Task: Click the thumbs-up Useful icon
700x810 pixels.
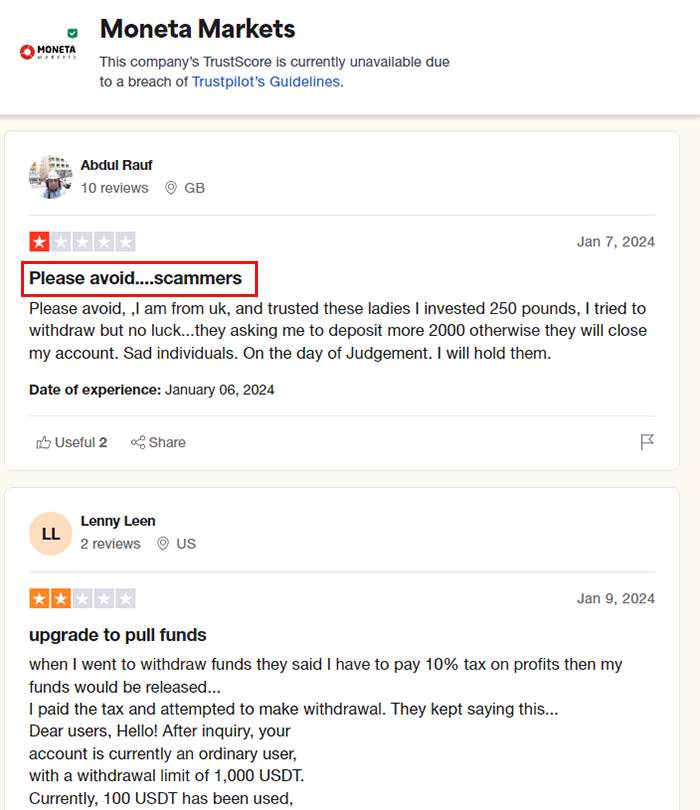Action: [43, 442]
